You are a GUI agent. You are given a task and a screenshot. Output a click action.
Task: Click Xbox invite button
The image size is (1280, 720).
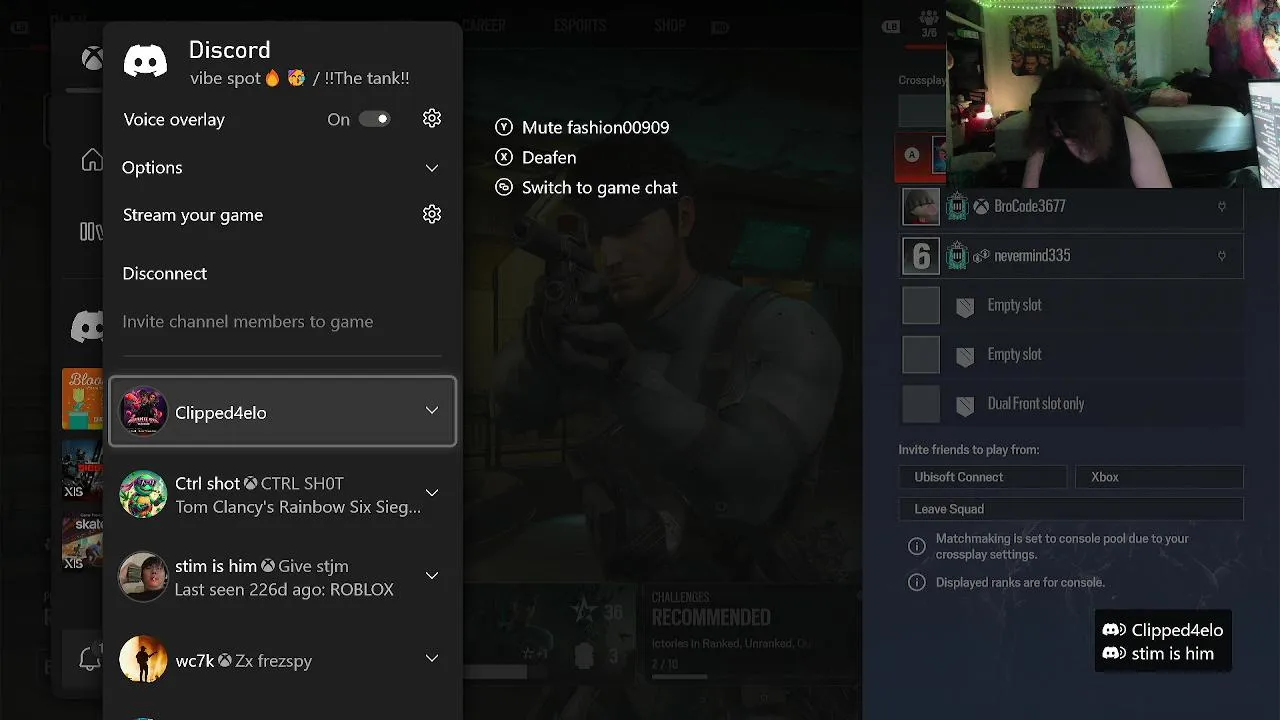click(x=1159, y=477)
